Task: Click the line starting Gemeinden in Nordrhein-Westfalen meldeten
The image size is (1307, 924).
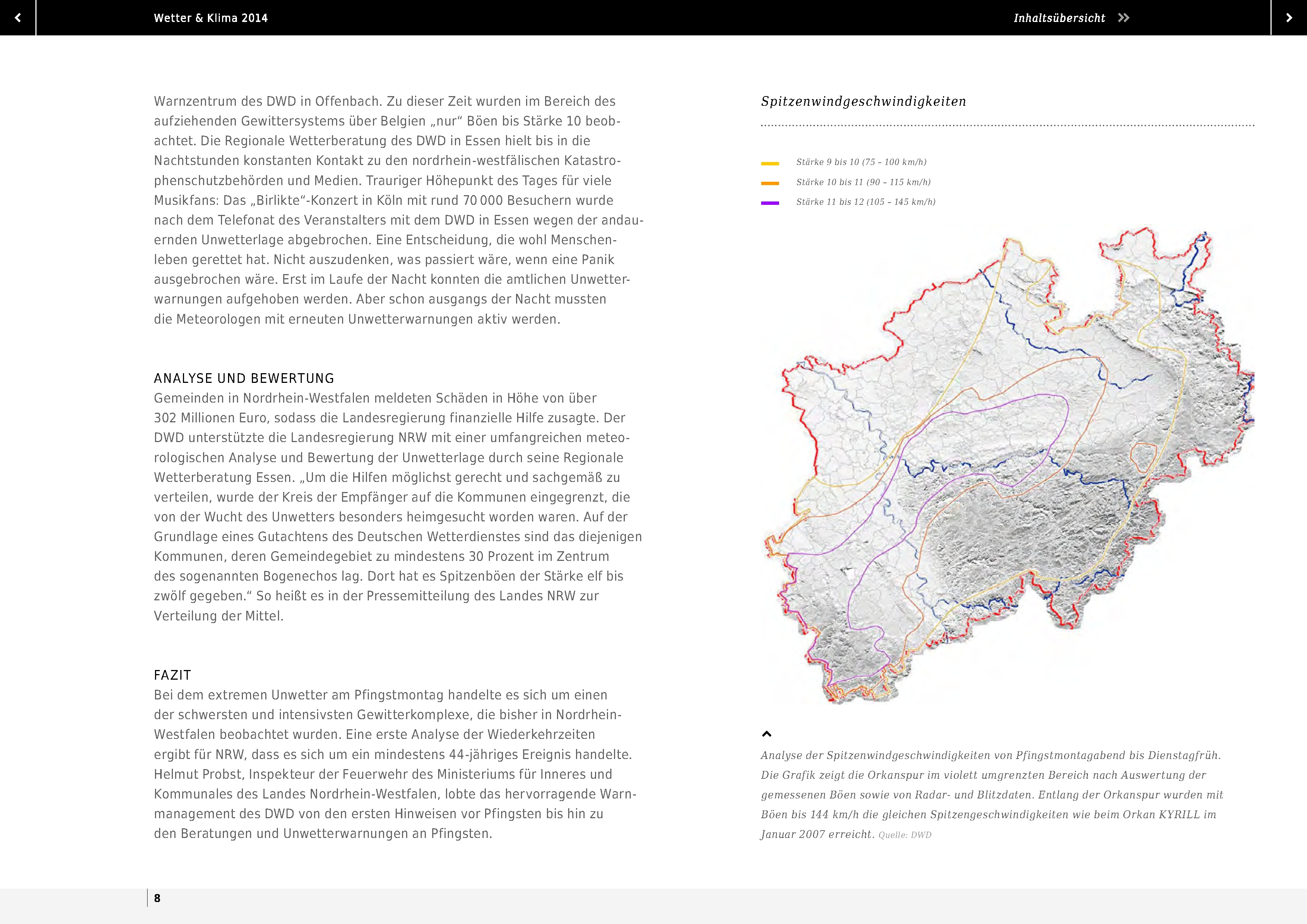Action: pos(375,398)
